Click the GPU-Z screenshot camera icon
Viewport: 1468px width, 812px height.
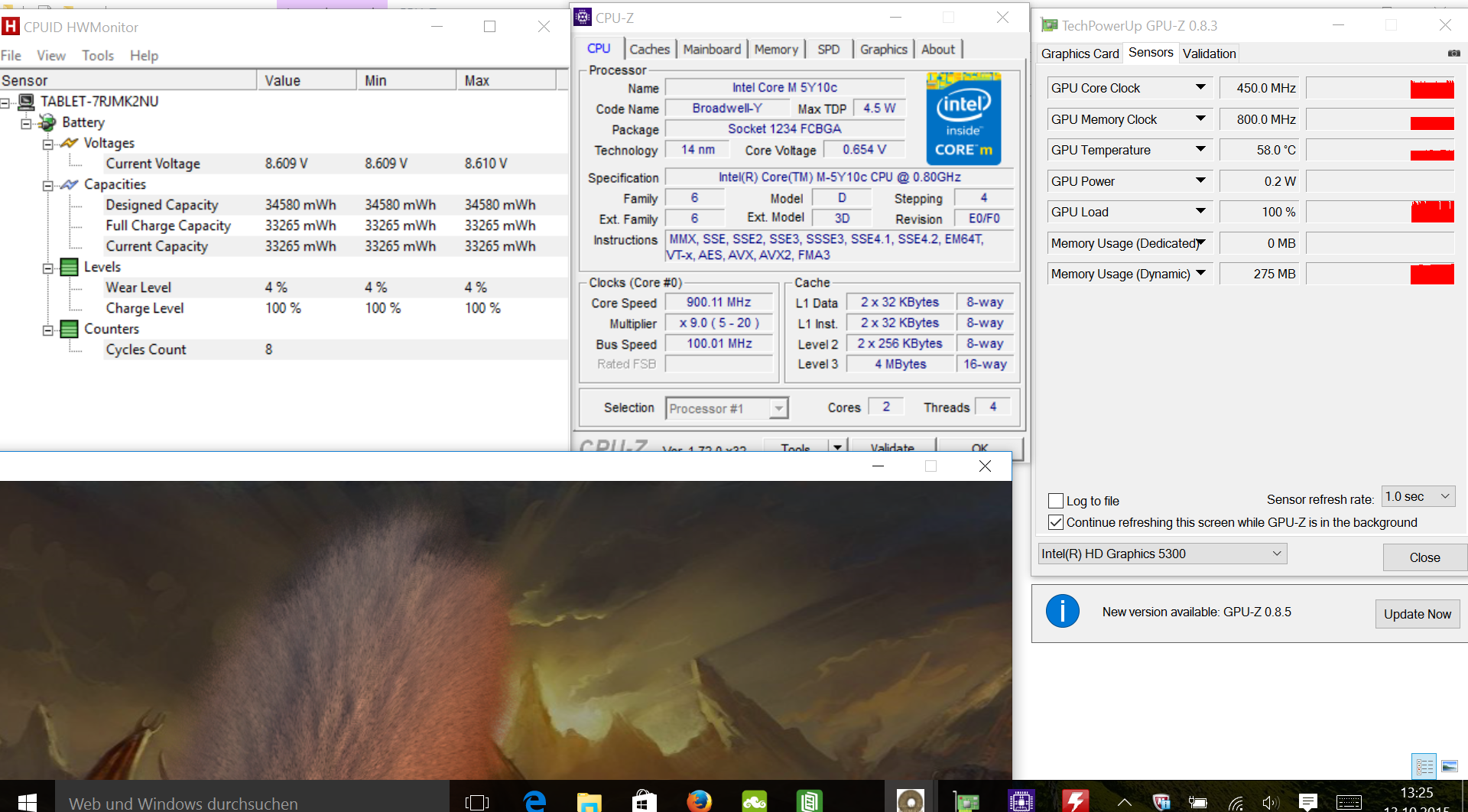[1453, 54]
